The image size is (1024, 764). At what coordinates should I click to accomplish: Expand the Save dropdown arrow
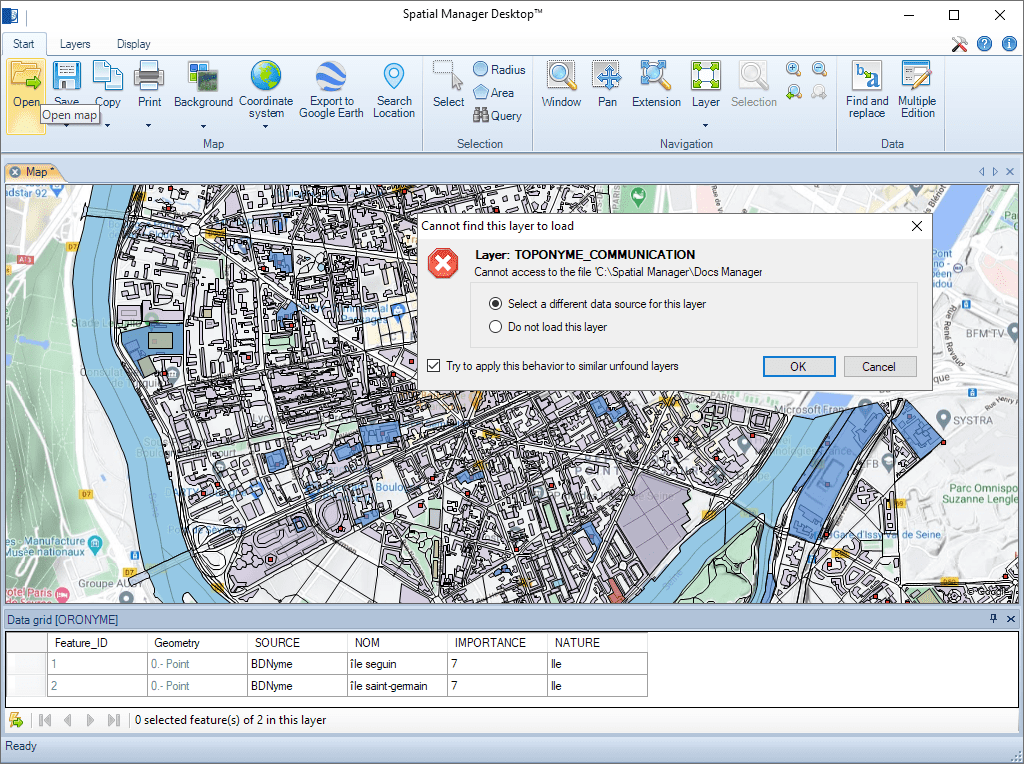(67, 125)
